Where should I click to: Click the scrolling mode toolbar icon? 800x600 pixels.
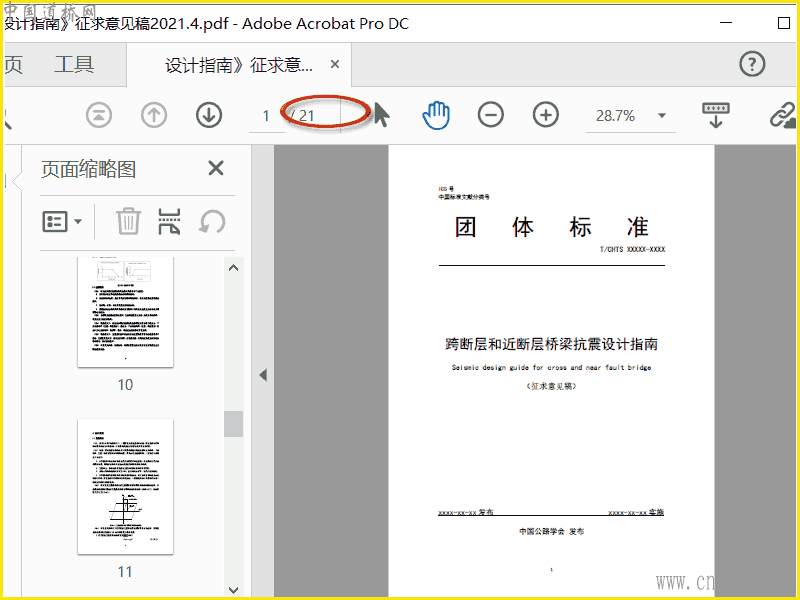pos(716,115)
